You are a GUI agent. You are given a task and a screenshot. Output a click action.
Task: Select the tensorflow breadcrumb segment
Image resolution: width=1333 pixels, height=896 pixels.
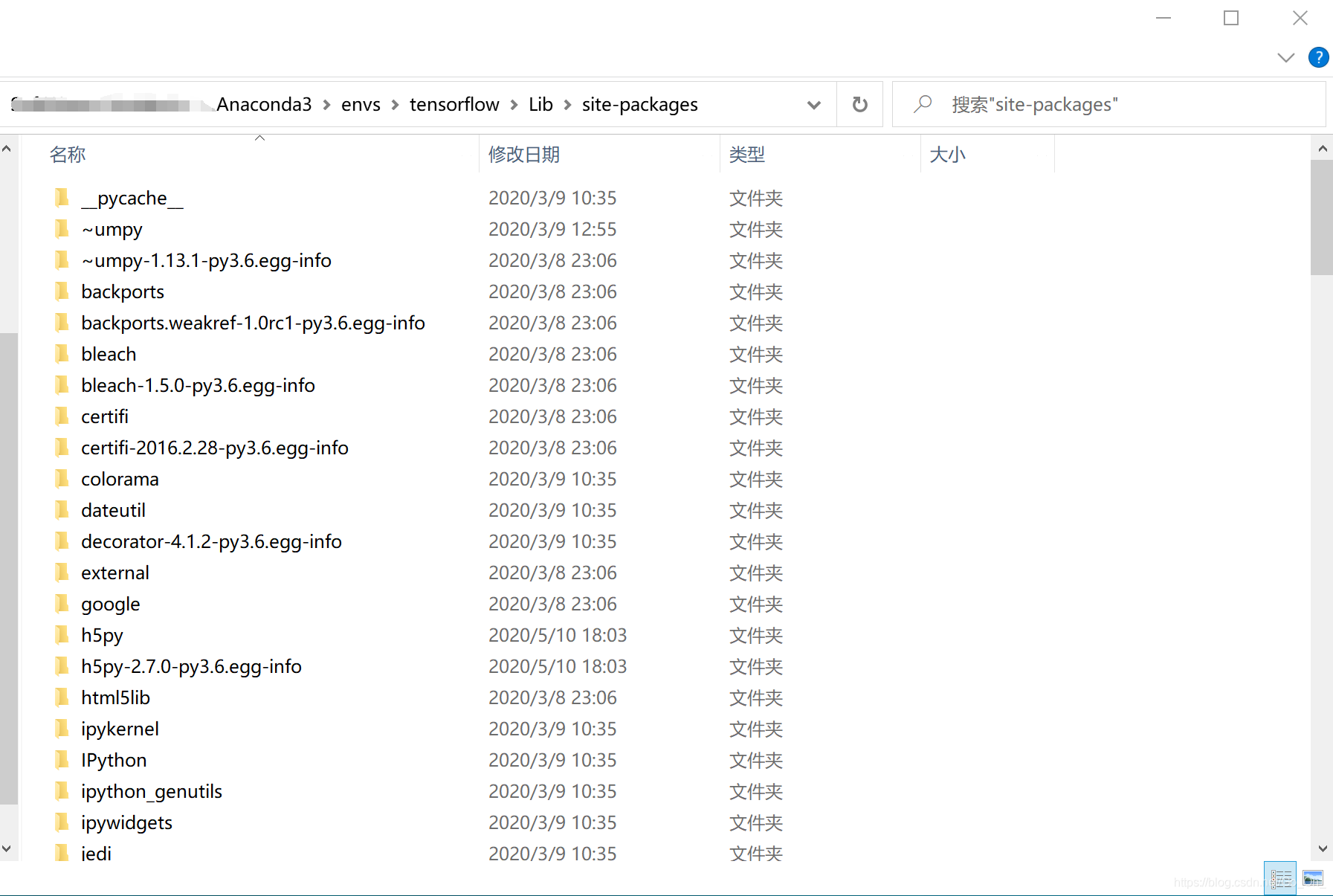pos(454,104)
